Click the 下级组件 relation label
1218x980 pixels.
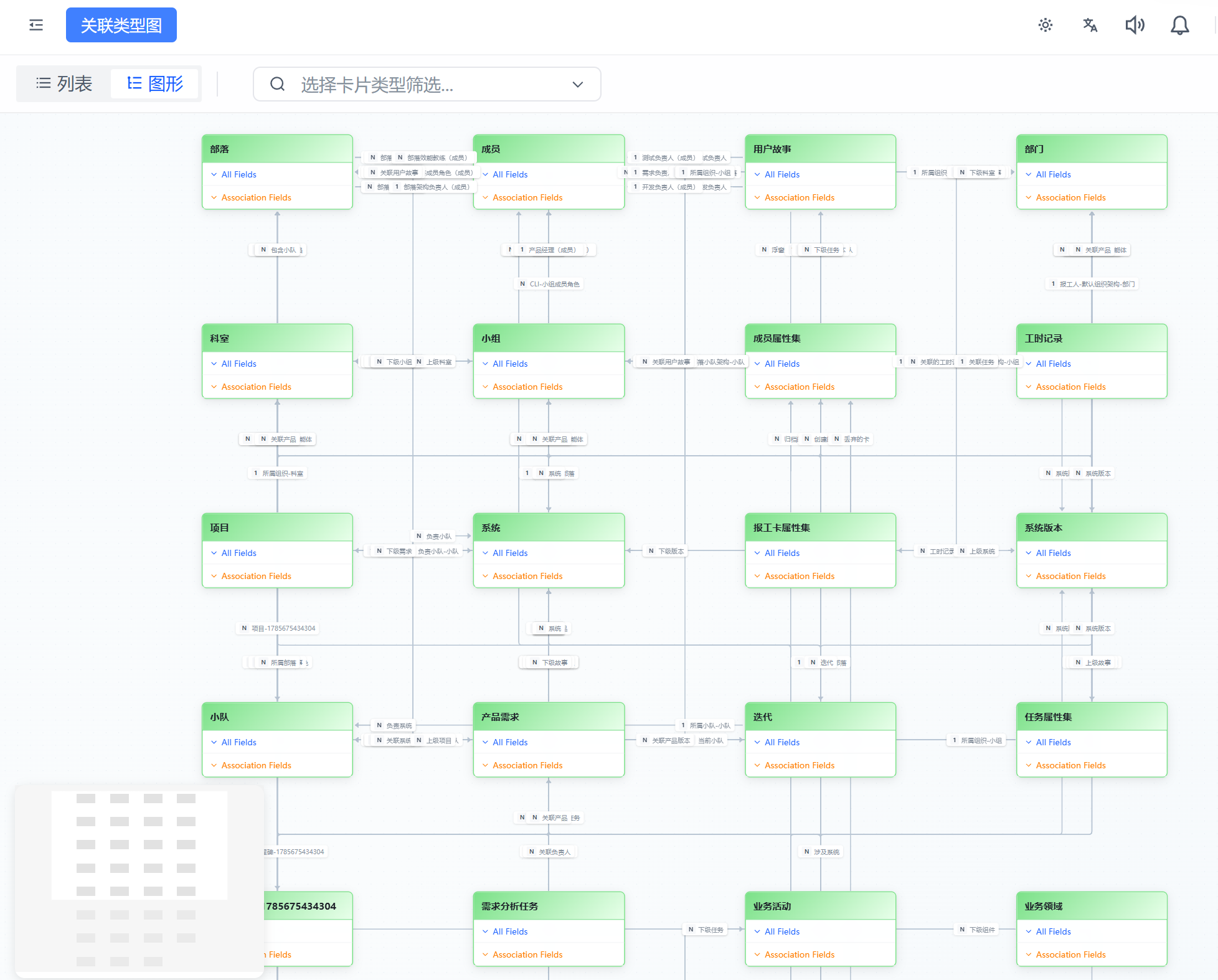[x=977, y=930]
